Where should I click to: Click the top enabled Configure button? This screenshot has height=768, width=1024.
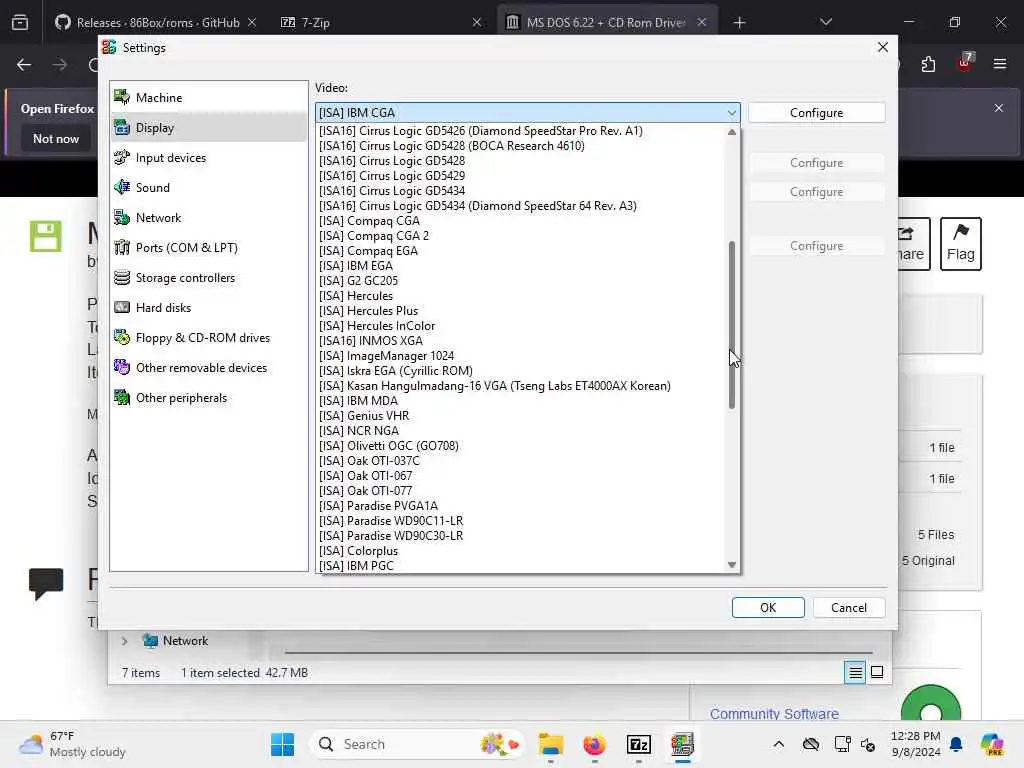pyautogui.click(x=816, y=112)
